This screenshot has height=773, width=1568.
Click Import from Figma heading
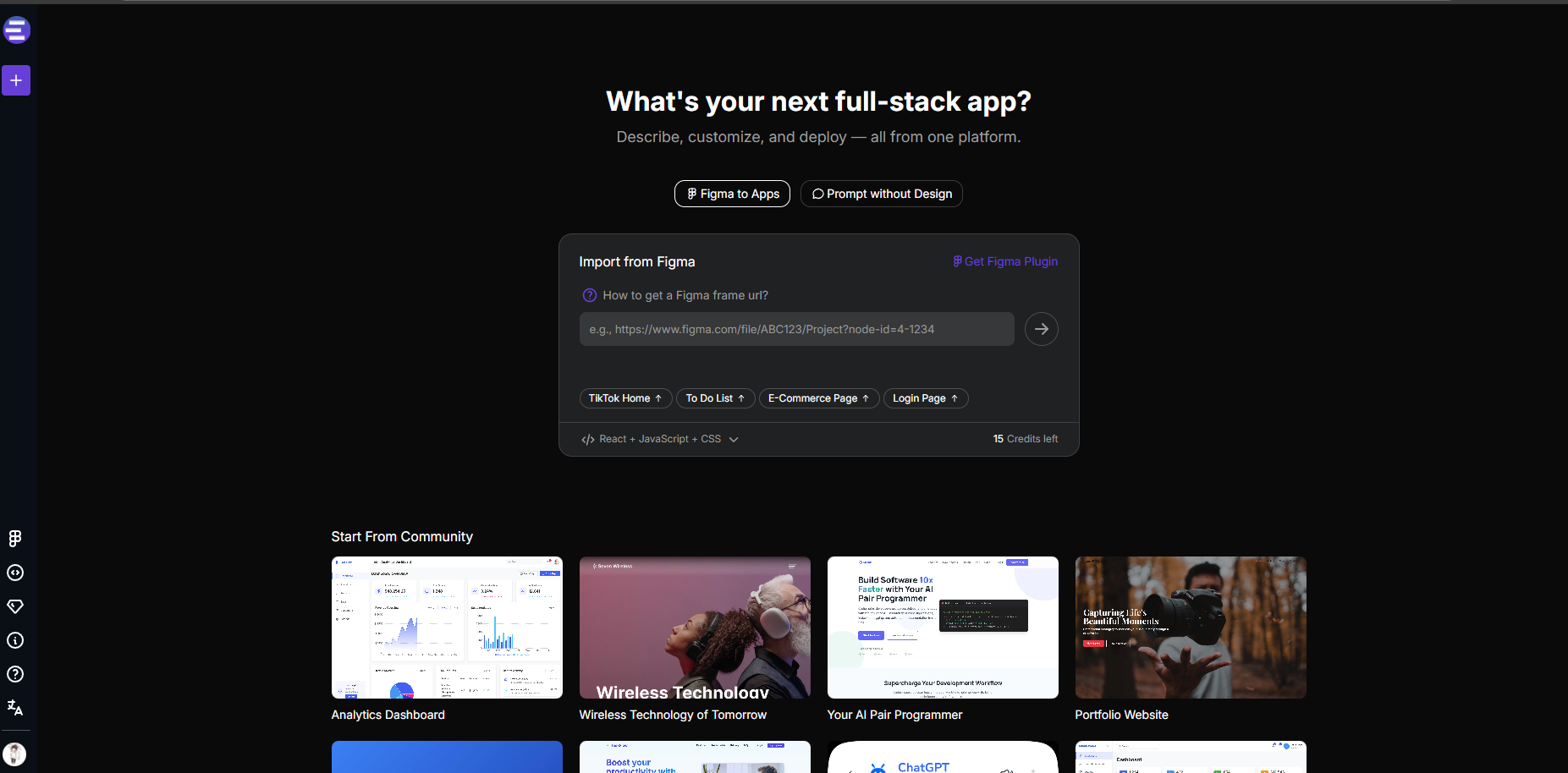pyautogui.click(x=637, y=262)
